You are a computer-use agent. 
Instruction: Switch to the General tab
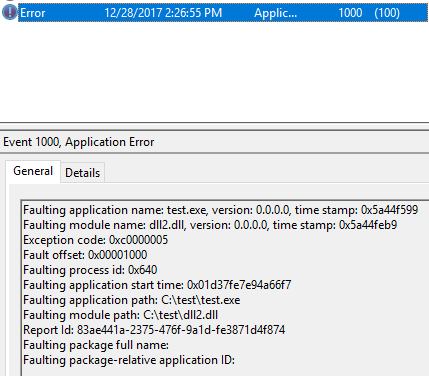pyautogui.click(x=33, y=171)
